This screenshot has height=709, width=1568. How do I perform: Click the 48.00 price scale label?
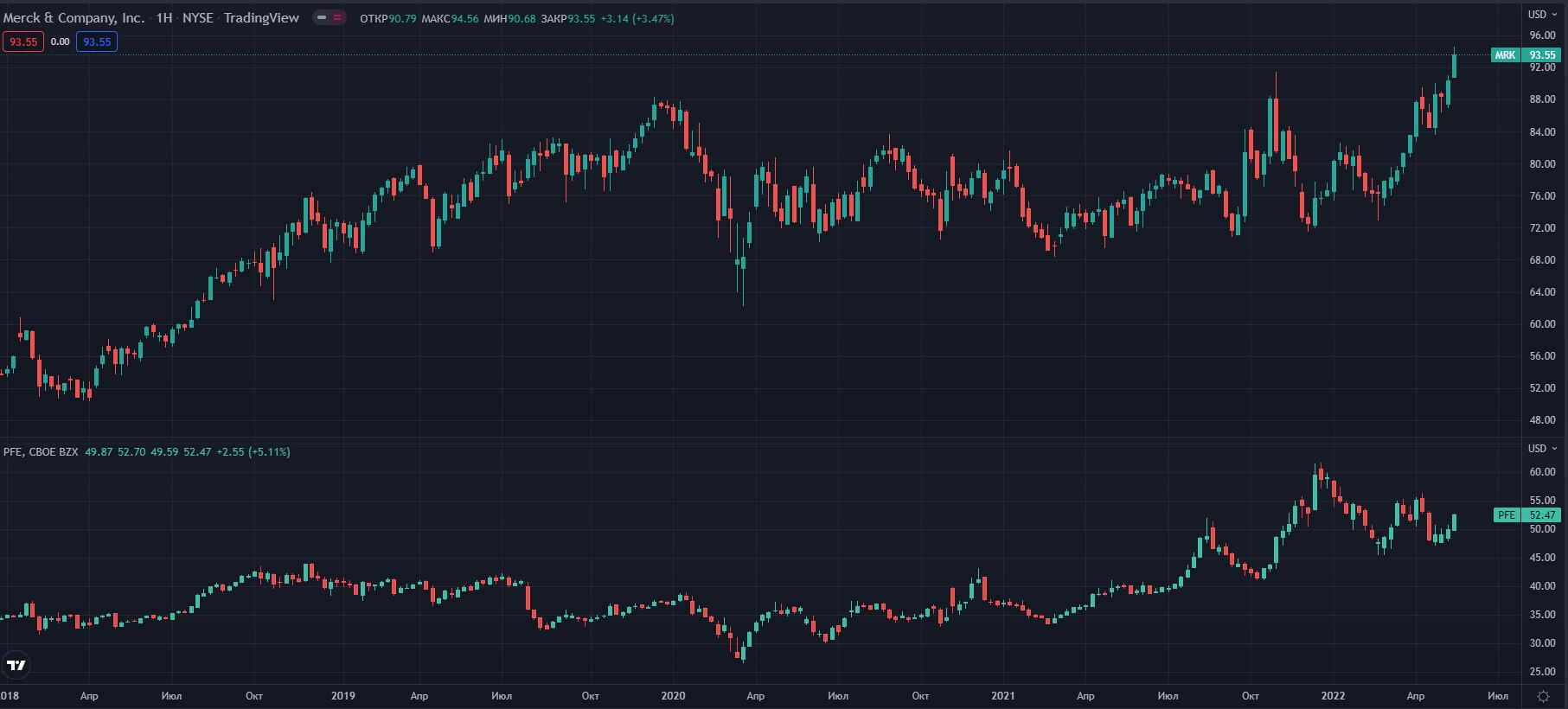pyautogui.click(x=1542, y=420)
